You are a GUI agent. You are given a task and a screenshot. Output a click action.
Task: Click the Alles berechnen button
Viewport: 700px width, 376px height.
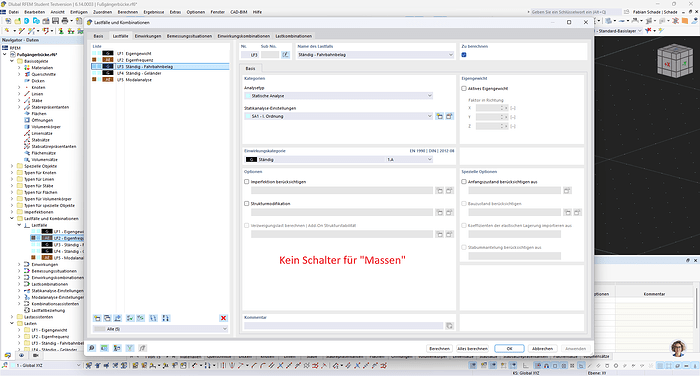pos(472,348)
